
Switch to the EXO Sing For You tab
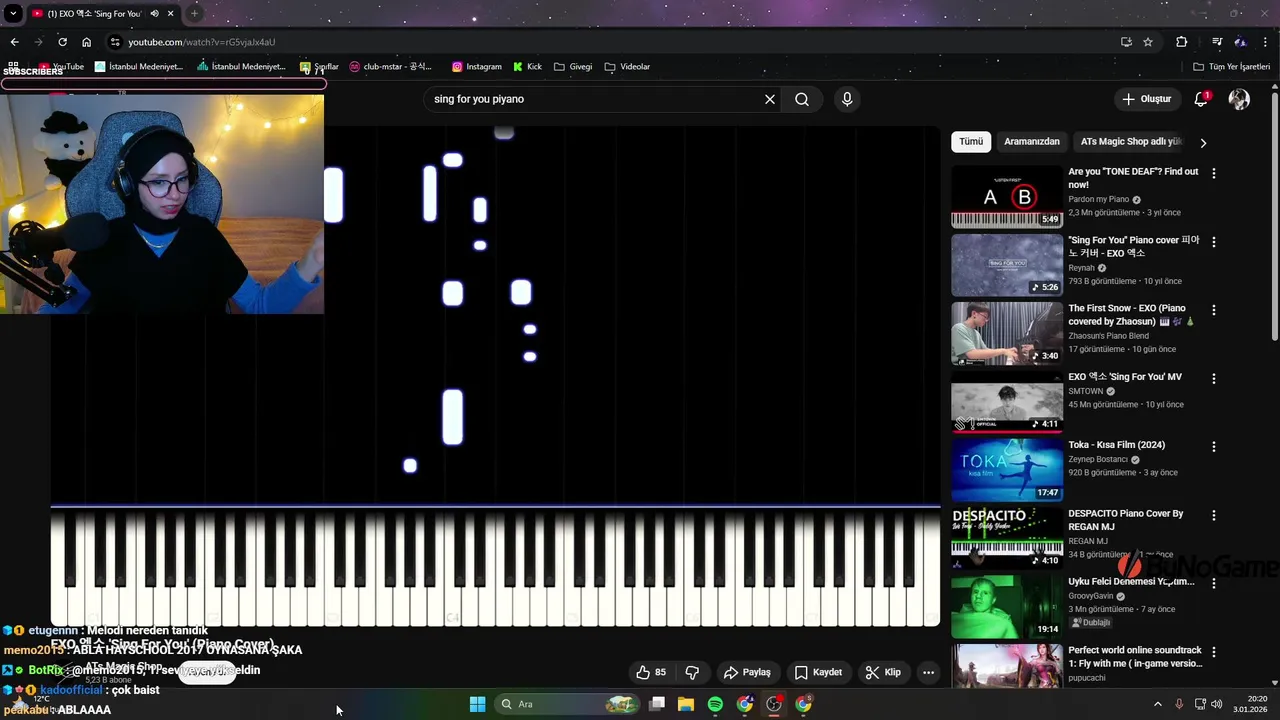[x=94, y=14]
